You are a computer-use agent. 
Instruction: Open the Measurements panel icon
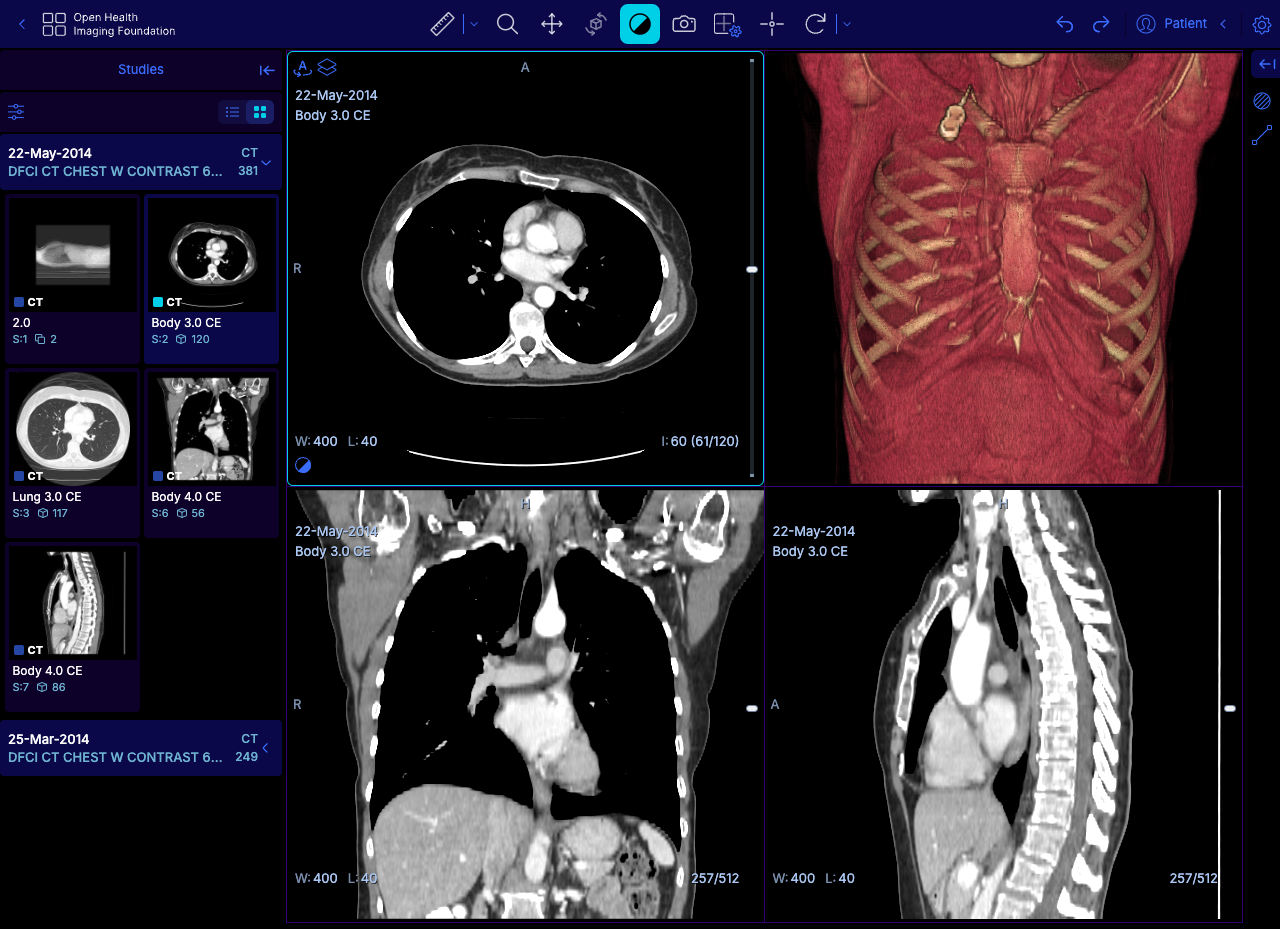tap(1262, 136)
